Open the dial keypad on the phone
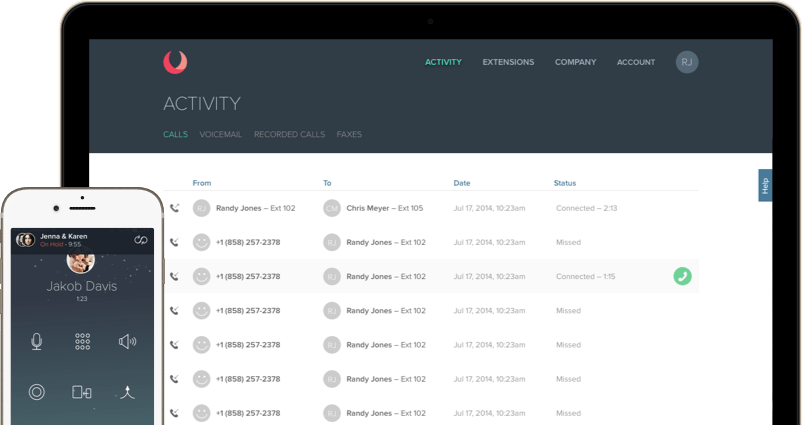The image size is (802, 425). [82, 342]
